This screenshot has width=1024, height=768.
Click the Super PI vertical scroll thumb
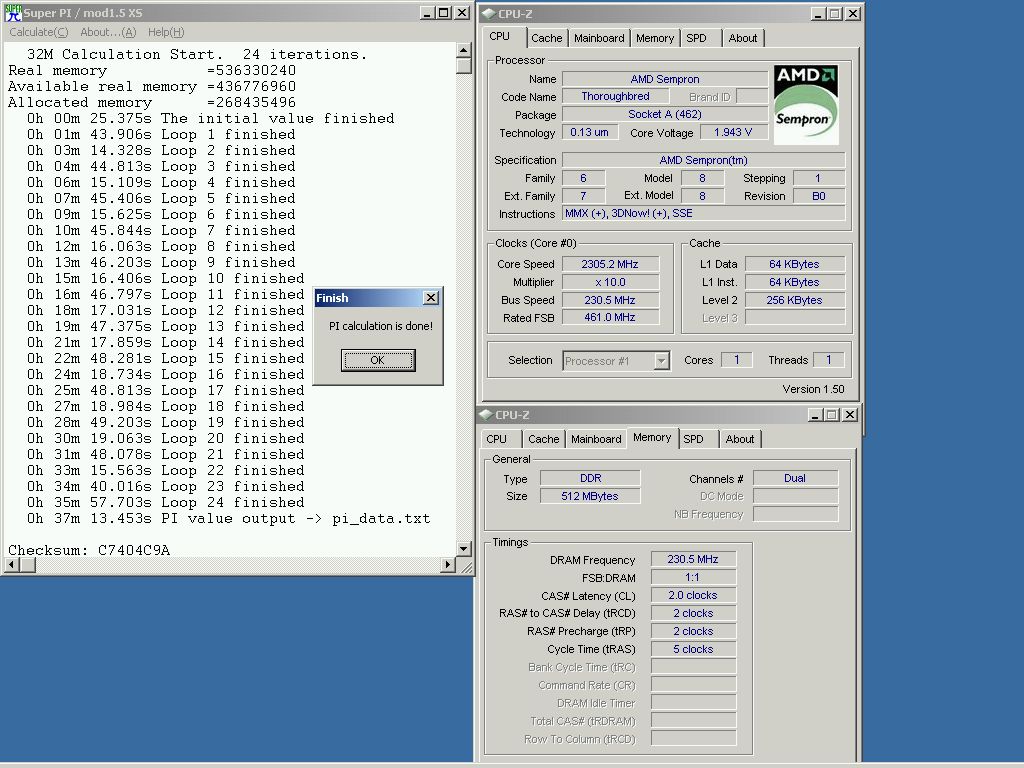(464, 65)
